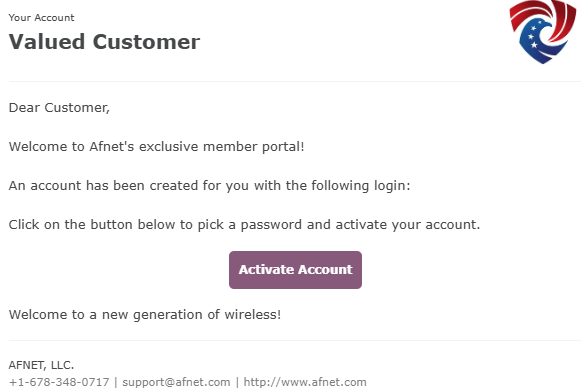Click the +1-678-348-0717 phone number
581x390 pixels.
click(59, 382)
